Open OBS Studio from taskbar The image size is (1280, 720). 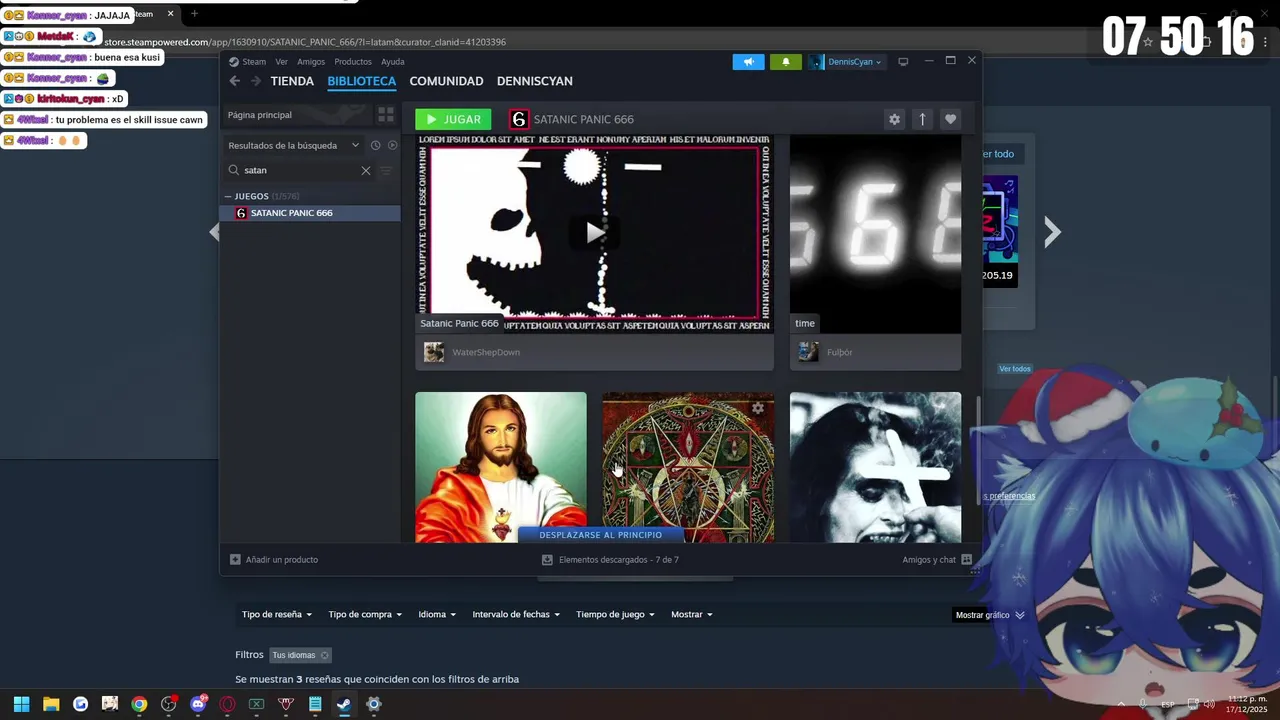pos(169,704)
